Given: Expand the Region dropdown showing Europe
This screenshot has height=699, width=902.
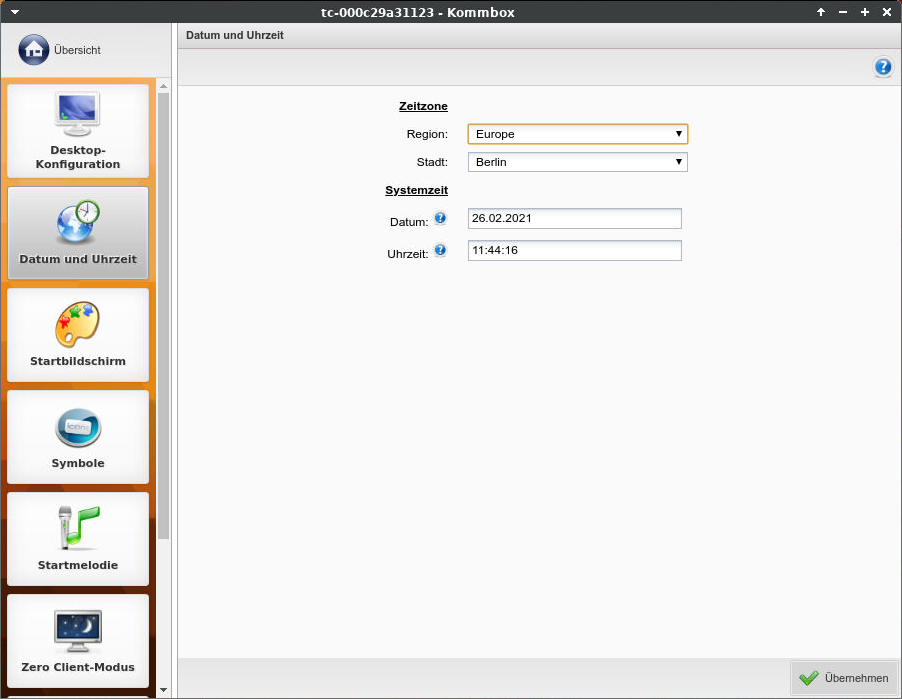Looking at the screenshot, I should pyautogui.click(x=577, y=134).
